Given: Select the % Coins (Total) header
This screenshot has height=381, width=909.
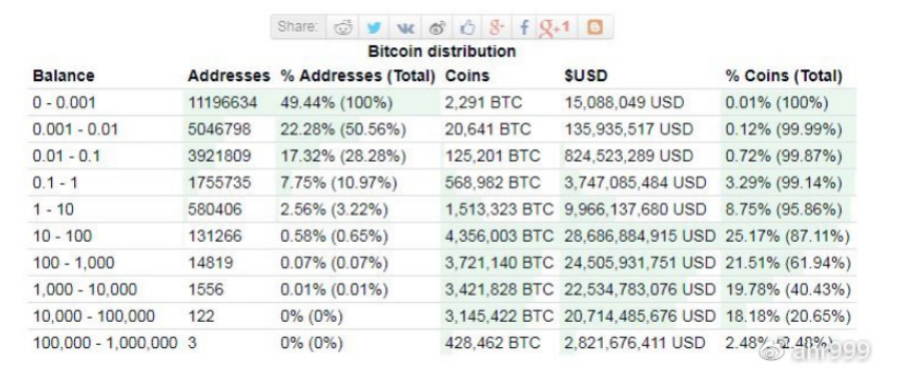Looking at the screenshot, I should (784, 76).
